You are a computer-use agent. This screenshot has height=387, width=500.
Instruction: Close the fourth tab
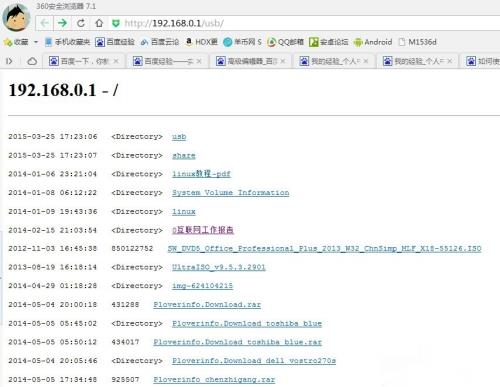(x=366, y=61)
